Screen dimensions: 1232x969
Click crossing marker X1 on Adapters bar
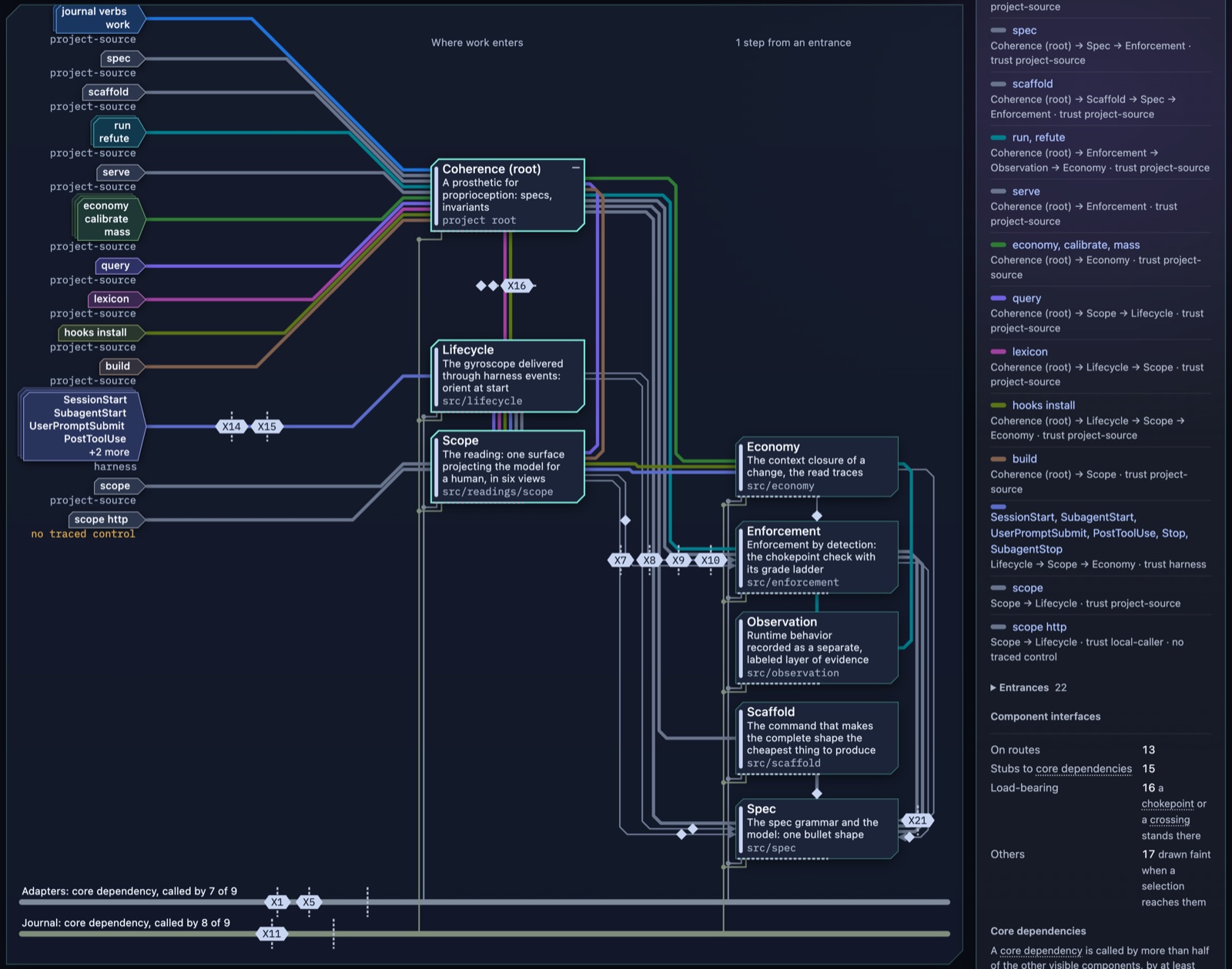tap(277, 902)
